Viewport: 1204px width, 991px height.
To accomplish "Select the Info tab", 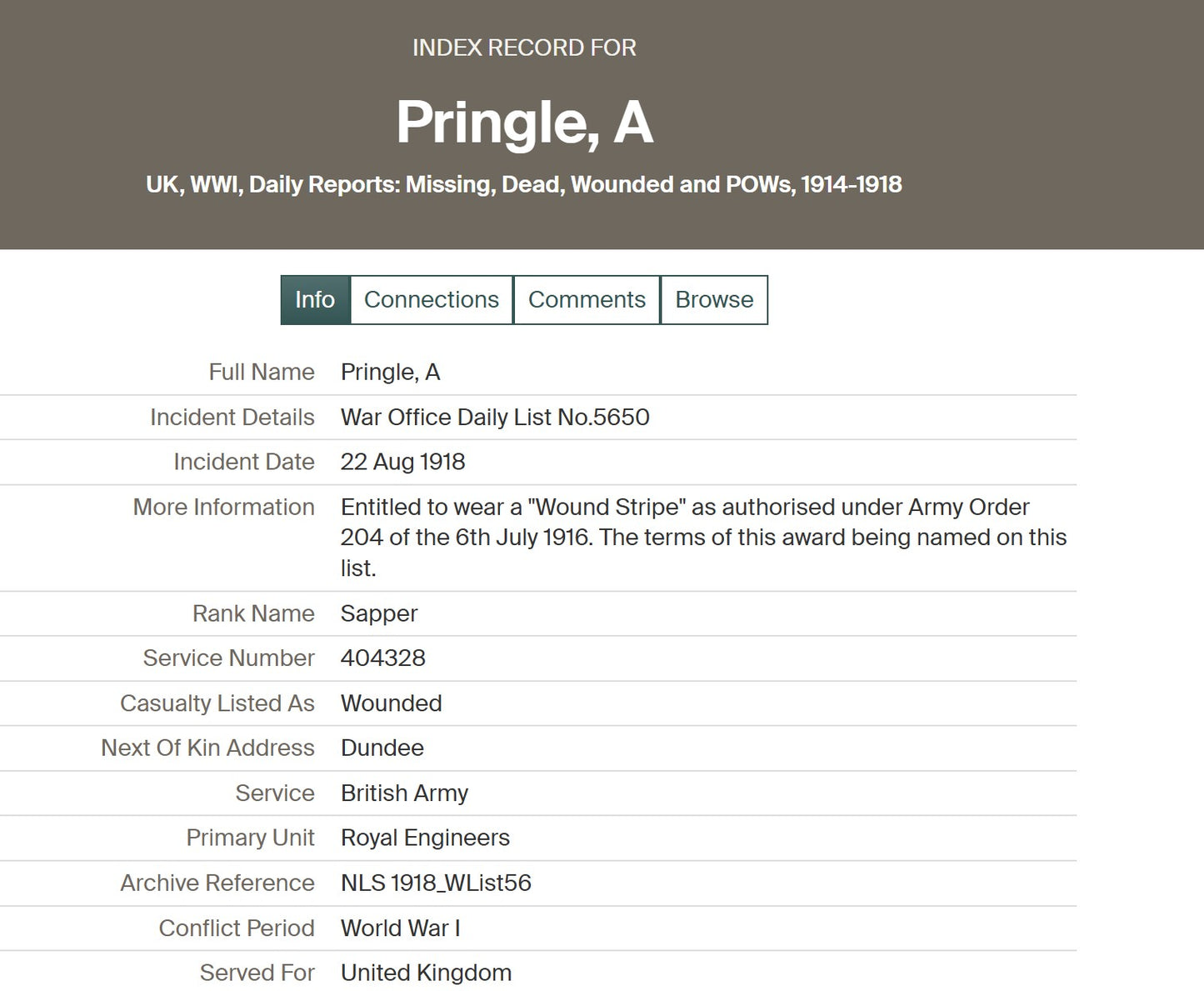I will pos(315,300).
